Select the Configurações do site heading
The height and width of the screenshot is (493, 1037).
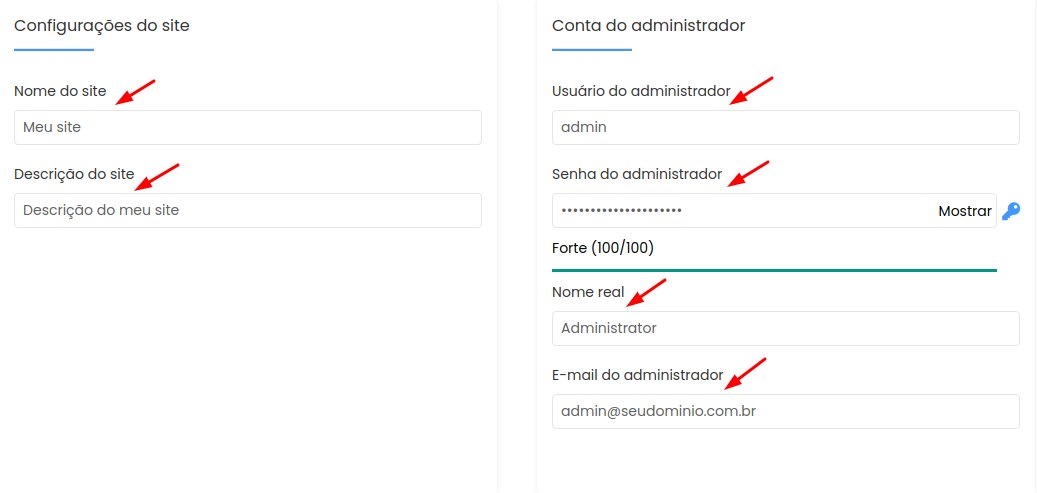(102, 26)
